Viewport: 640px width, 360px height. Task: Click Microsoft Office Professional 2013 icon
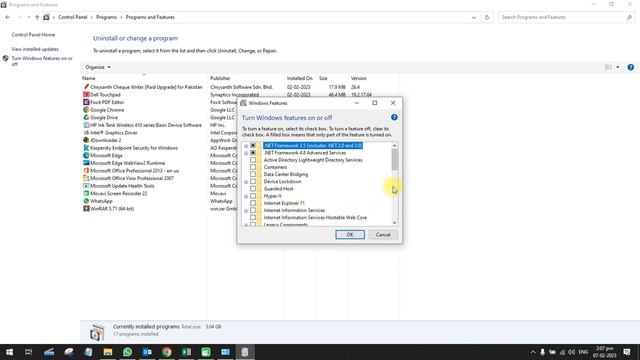point(86,171)
